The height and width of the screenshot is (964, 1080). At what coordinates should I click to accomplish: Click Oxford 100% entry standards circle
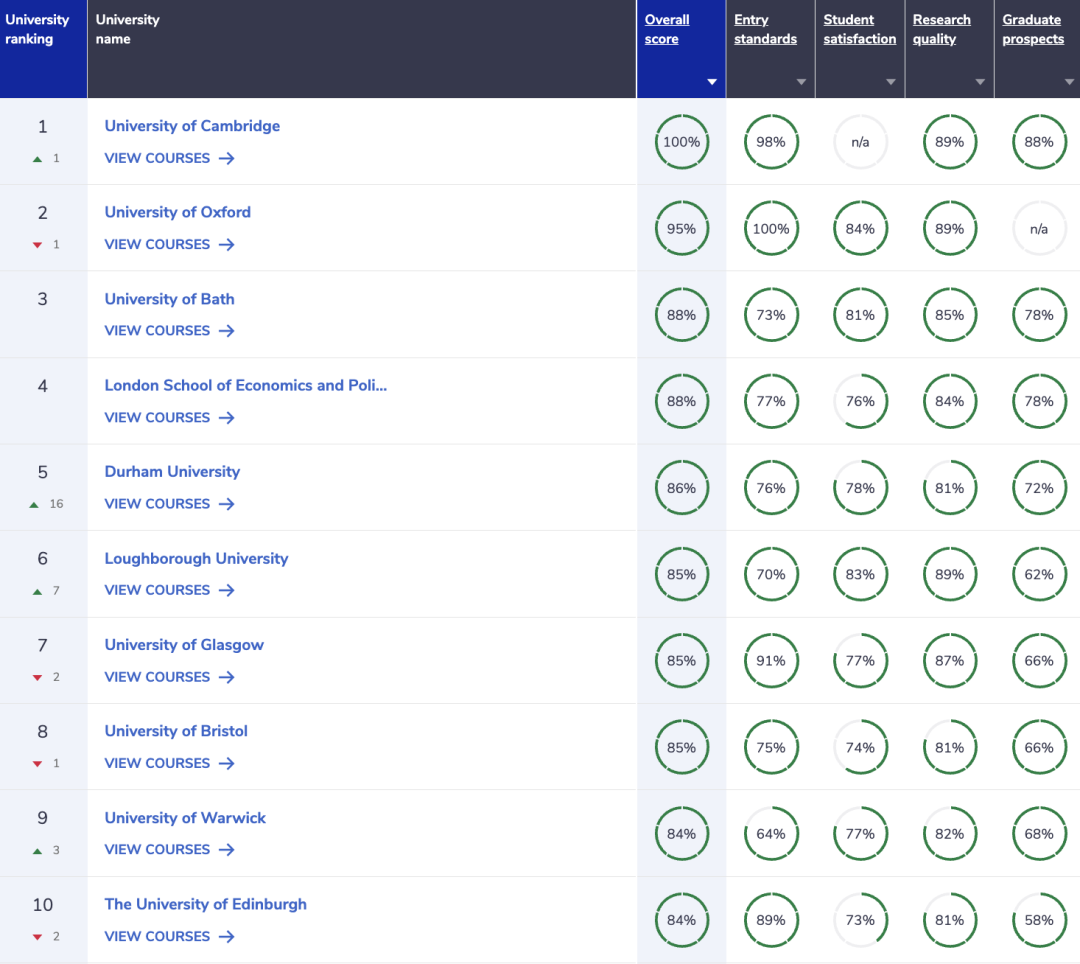point(770,228)
